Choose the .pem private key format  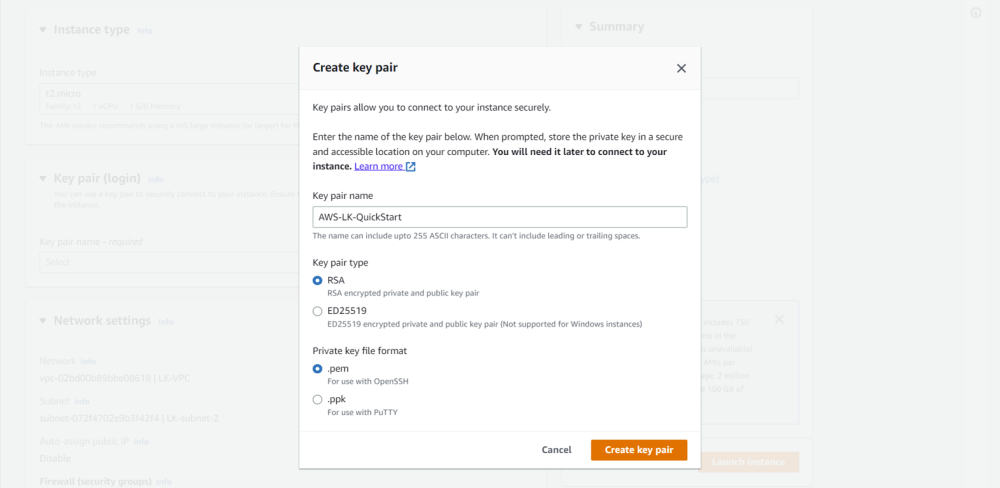pos(318,369)
